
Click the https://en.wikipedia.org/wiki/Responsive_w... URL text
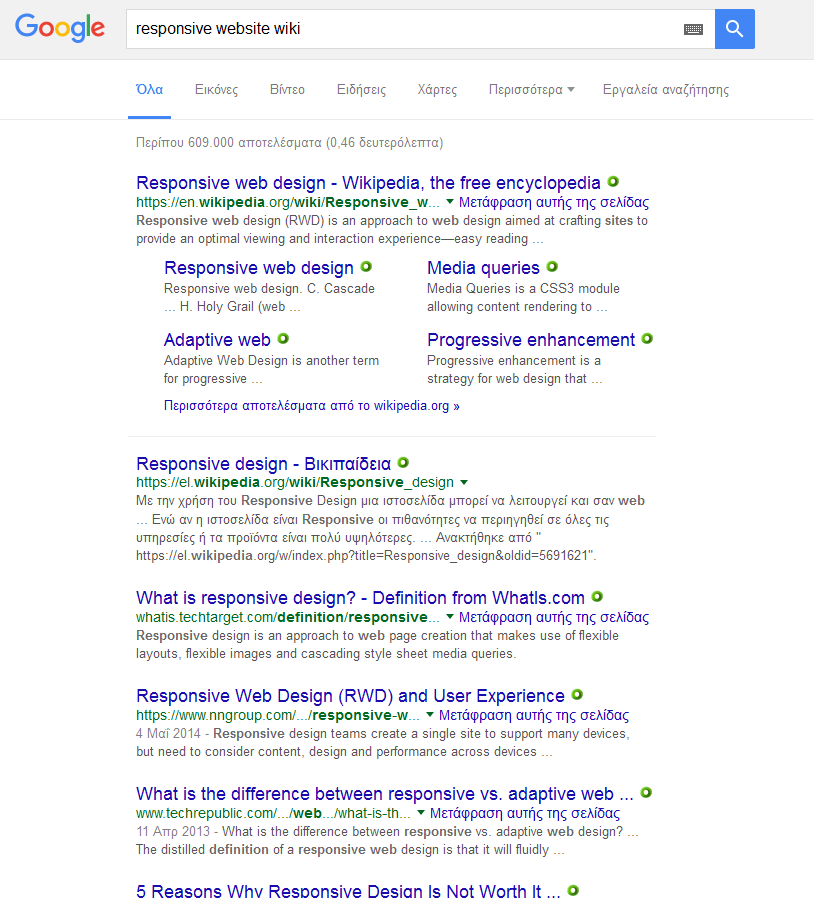tap(288, 202)
